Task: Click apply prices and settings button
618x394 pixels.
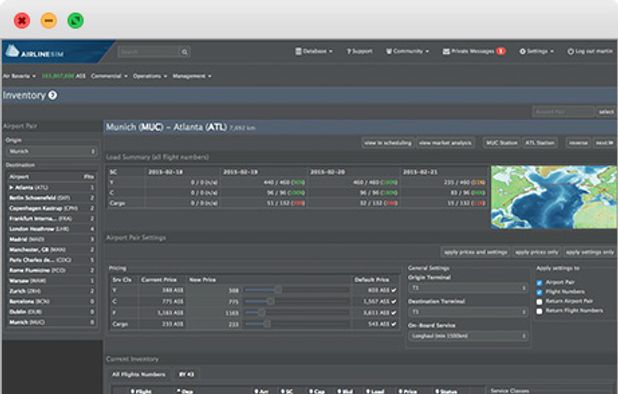Action: (475, 252)
